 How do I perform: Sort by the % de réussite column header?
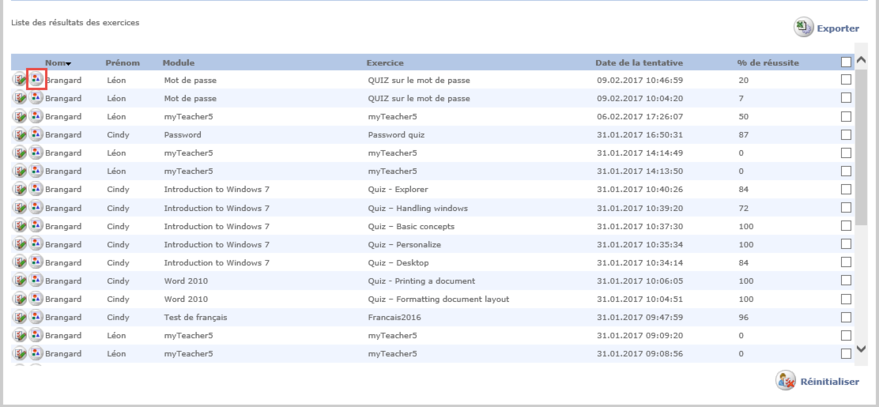click(768, 62)
